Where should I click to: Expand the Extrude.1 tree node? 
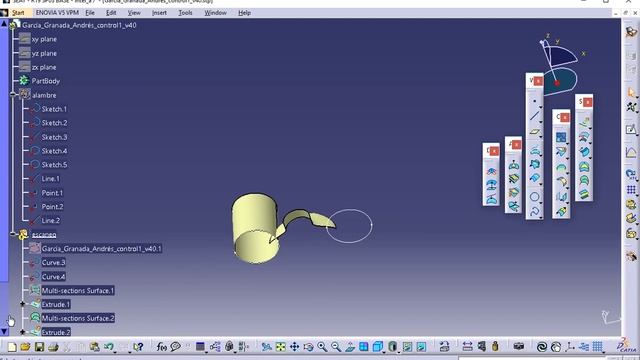pyautogui.click(x=22, y=304)
